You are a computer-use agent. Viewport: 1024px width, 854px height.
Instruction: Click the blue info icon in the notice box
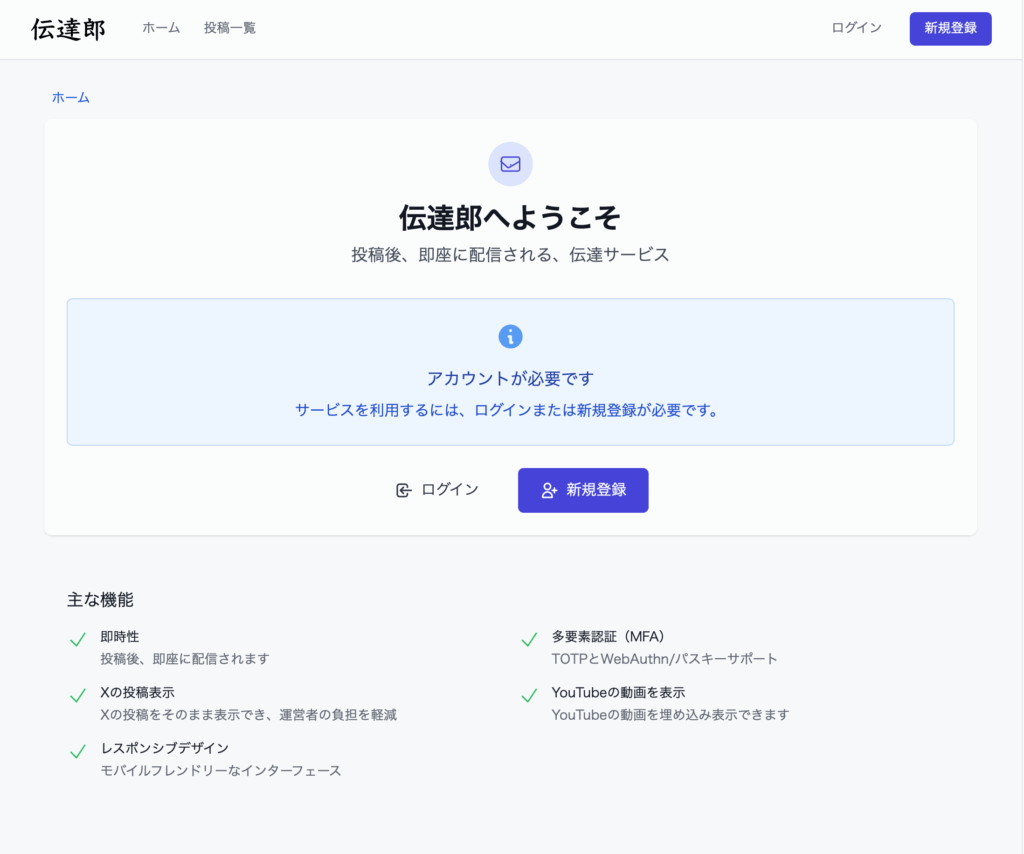(510, 337)
